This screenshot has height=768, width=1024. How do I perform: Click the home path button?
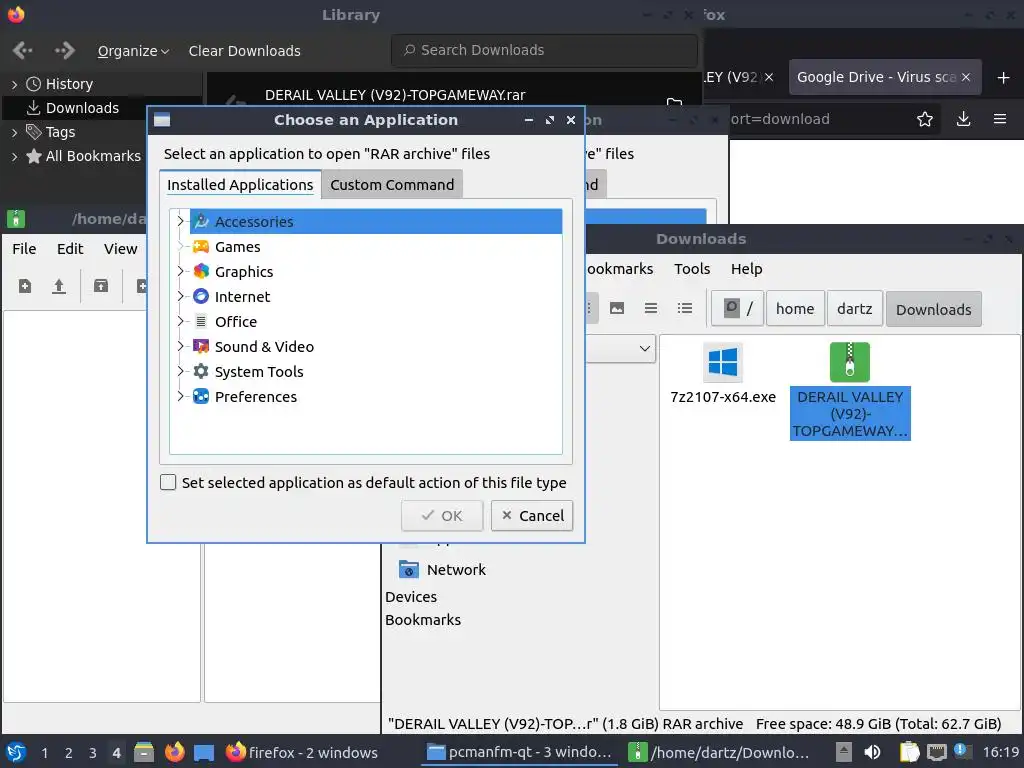795,308
